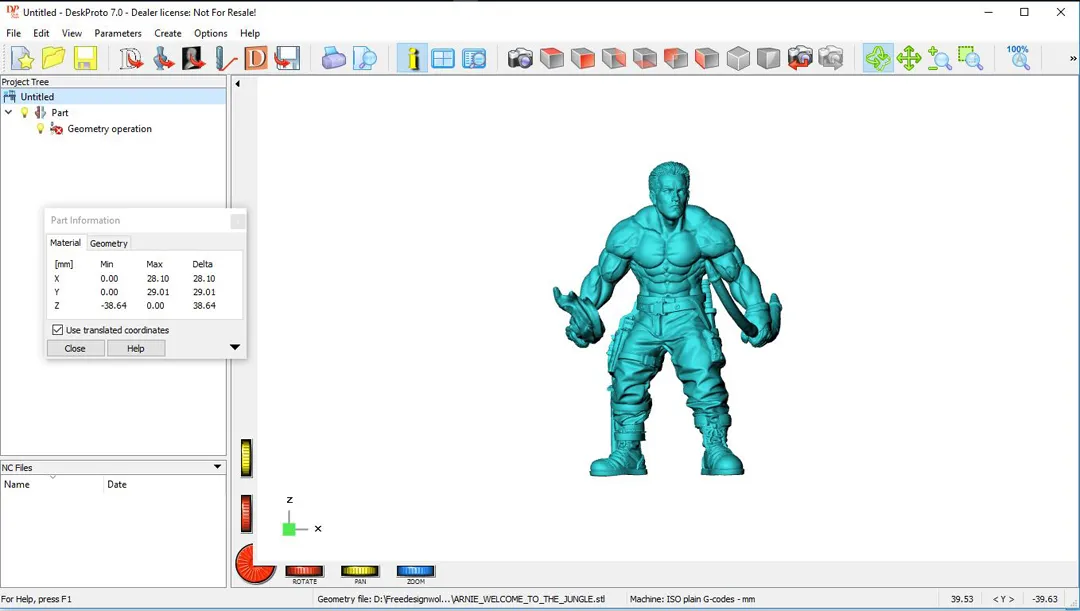Go to next view with the gray camera icon

831,59
